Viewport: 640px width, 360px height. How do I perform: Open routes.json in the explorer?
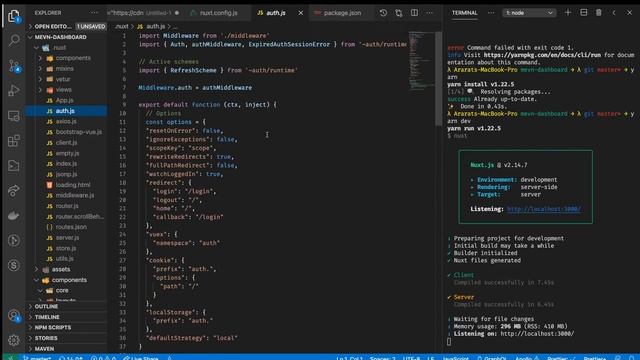pyautogui.click(x=71, y=227)
